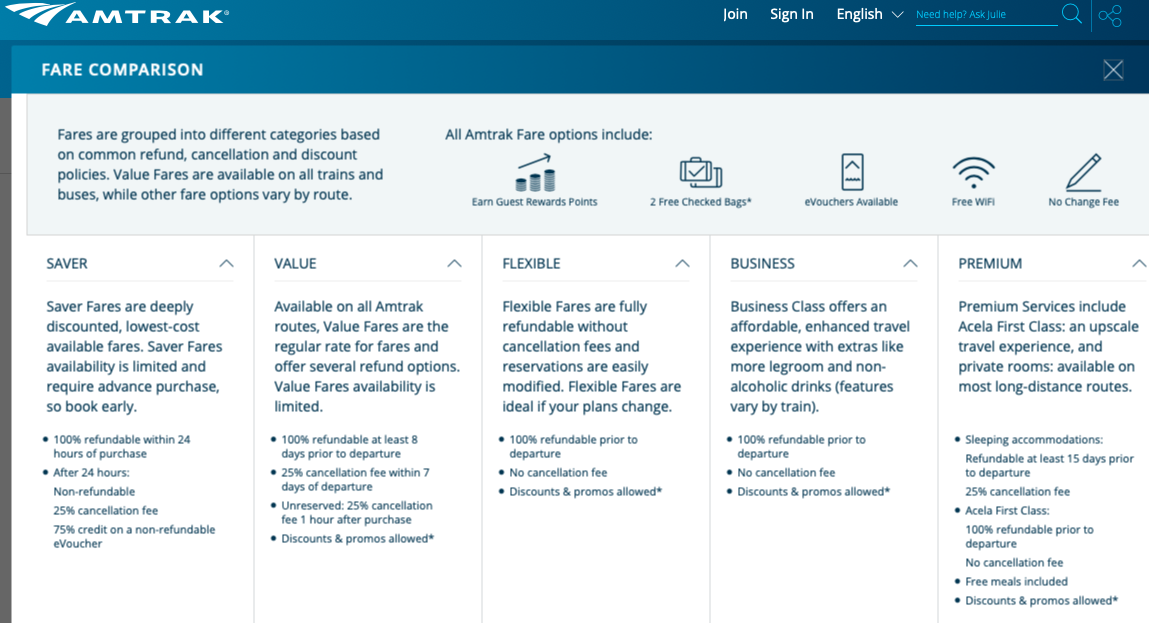
Task: Click the share icon in header
Action: tap(1110, 15)
